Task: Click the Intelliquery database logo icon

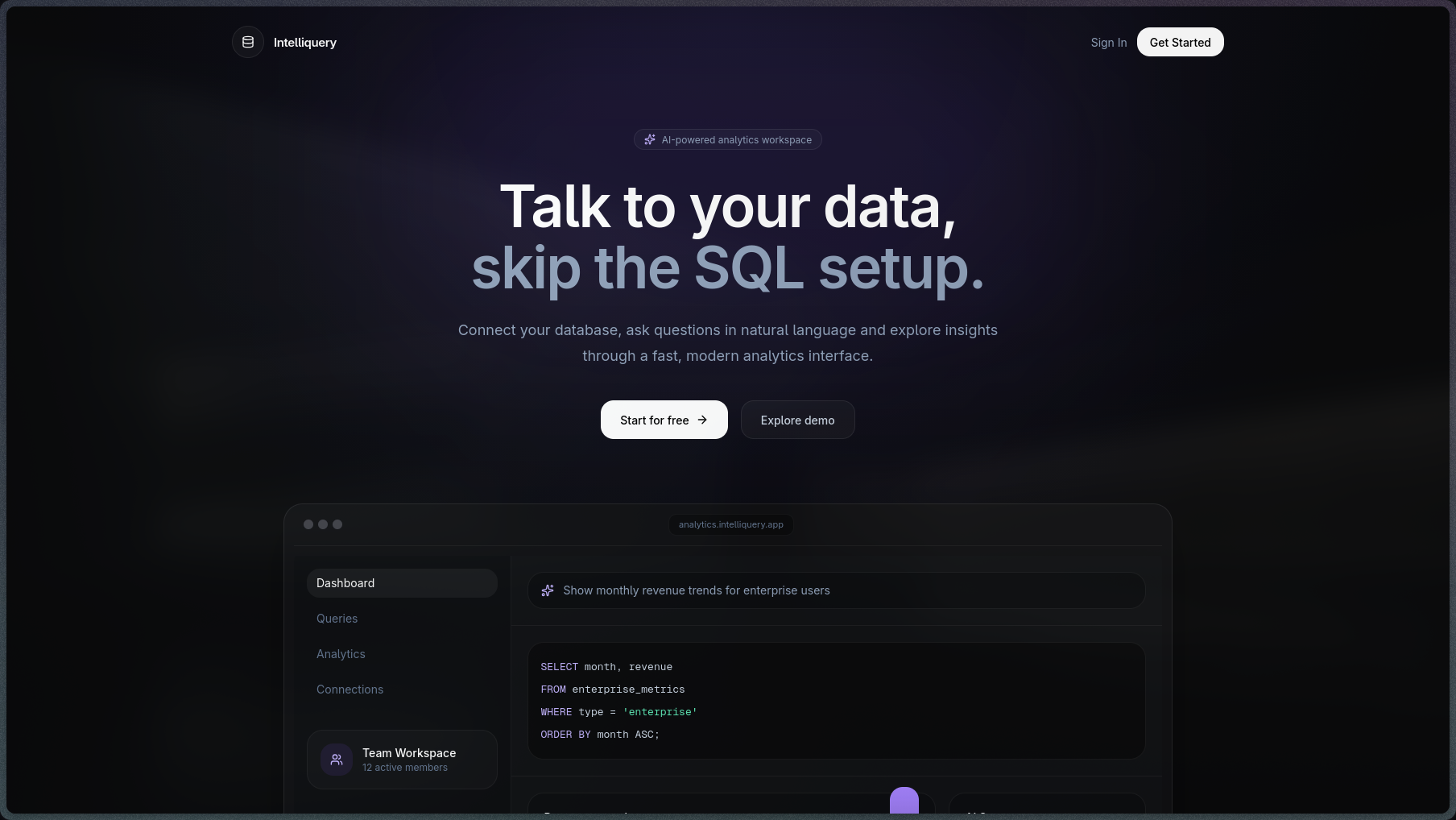Action: [x=248, y=42]
